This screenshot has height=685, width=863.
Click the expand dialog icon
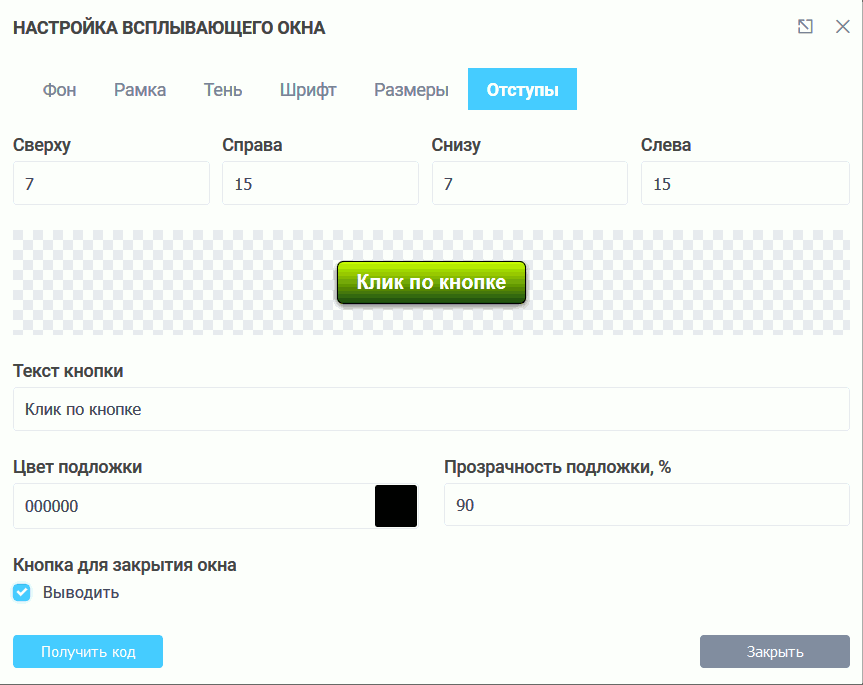[x=806, y=27]
